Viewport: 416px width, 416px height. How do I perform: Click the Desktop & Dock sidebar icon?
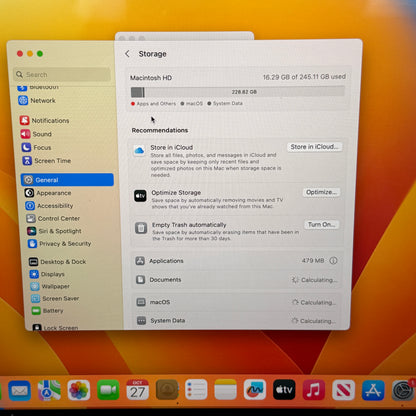point(33,262)
